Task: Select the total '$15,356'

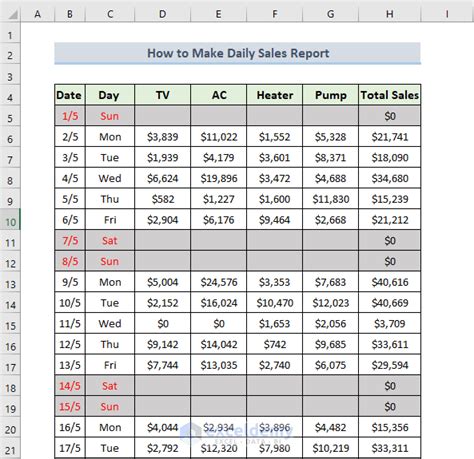Action: [390, 427]
